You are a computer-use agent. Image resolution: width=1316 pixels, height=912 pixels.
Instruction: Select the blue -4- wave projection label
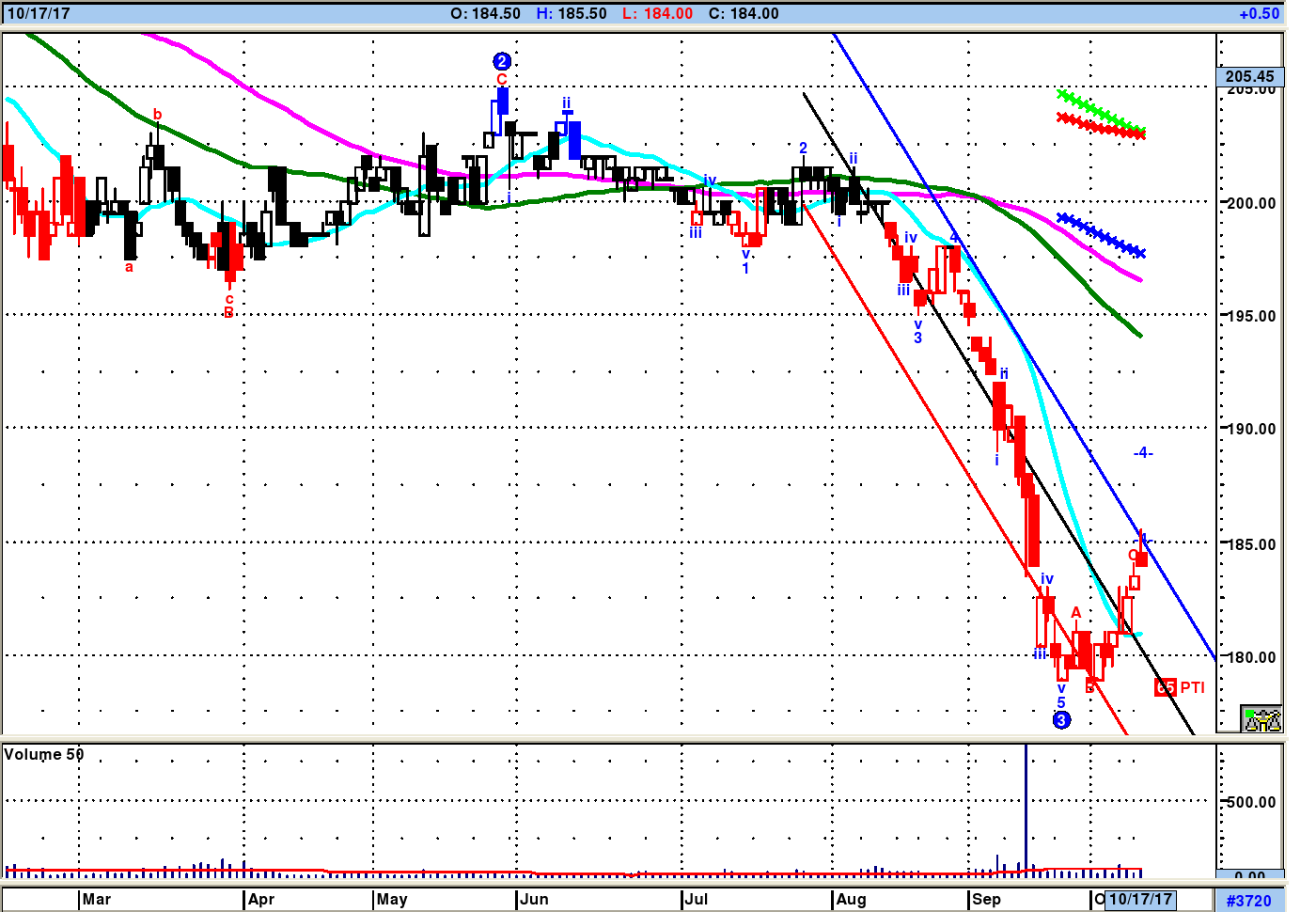[1142, 453]
